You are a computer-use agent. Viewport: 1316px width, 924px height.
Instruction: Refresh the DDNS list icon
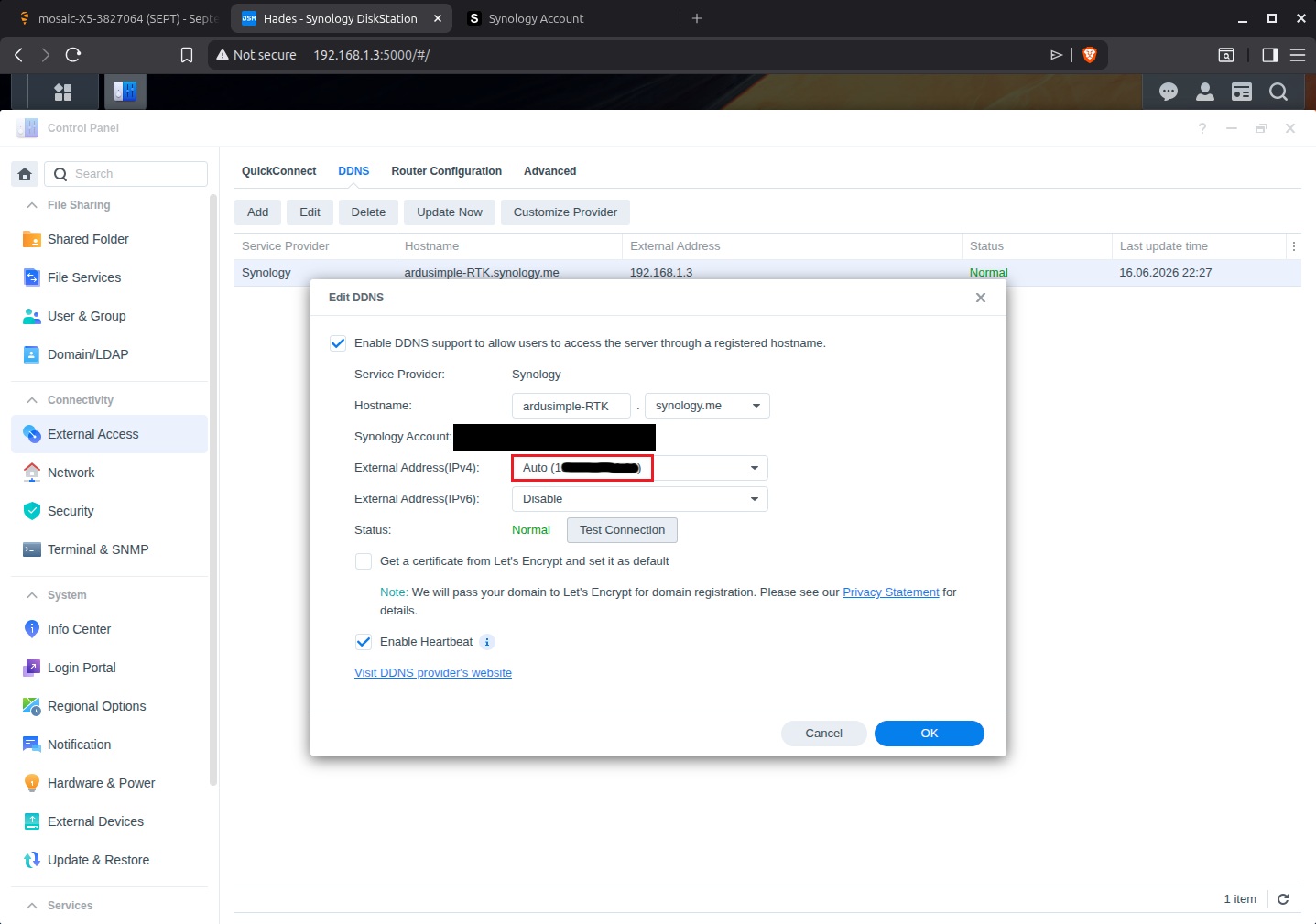pyautogui.click(x=1283, y=899)
